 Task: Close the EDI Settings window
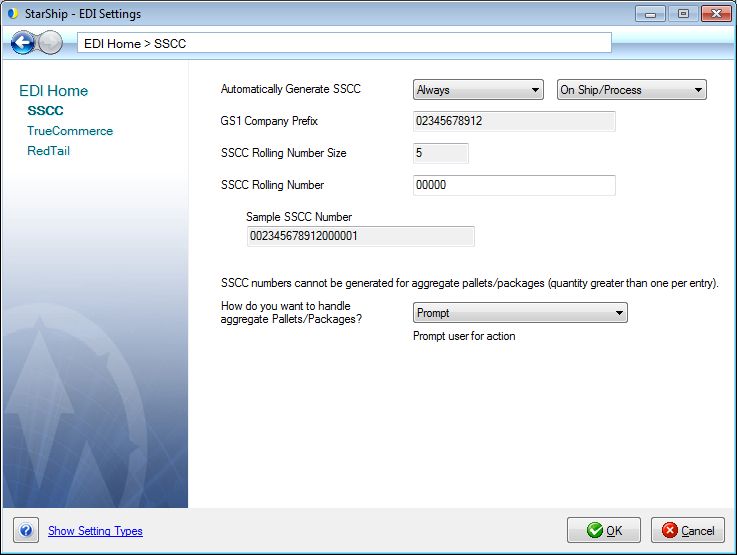coord(716,14)
